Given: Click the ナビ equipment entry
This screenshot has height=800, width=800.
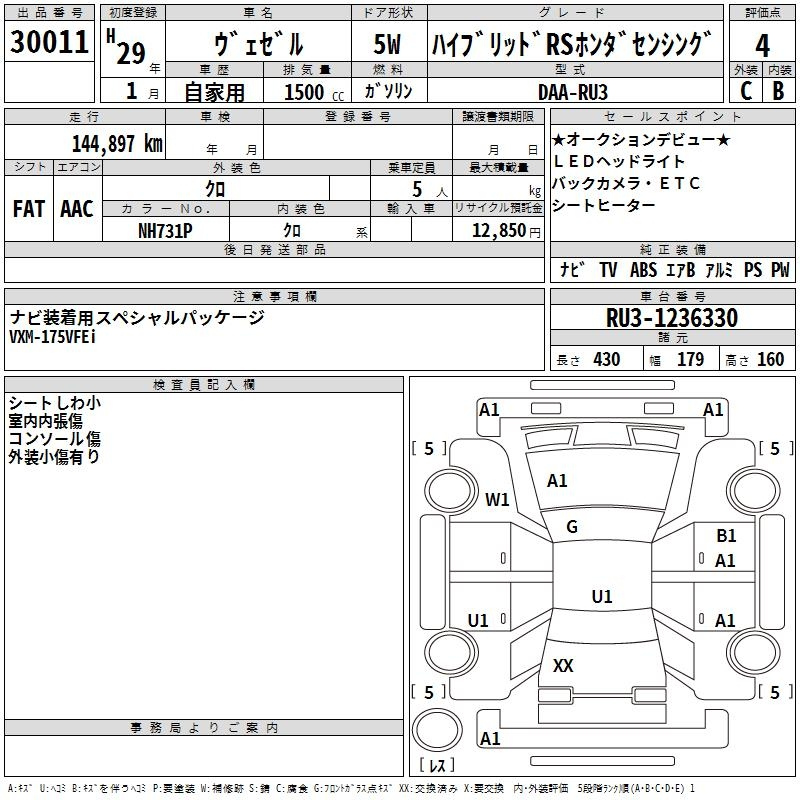Looking at the screenshot, I should (571, 269).
